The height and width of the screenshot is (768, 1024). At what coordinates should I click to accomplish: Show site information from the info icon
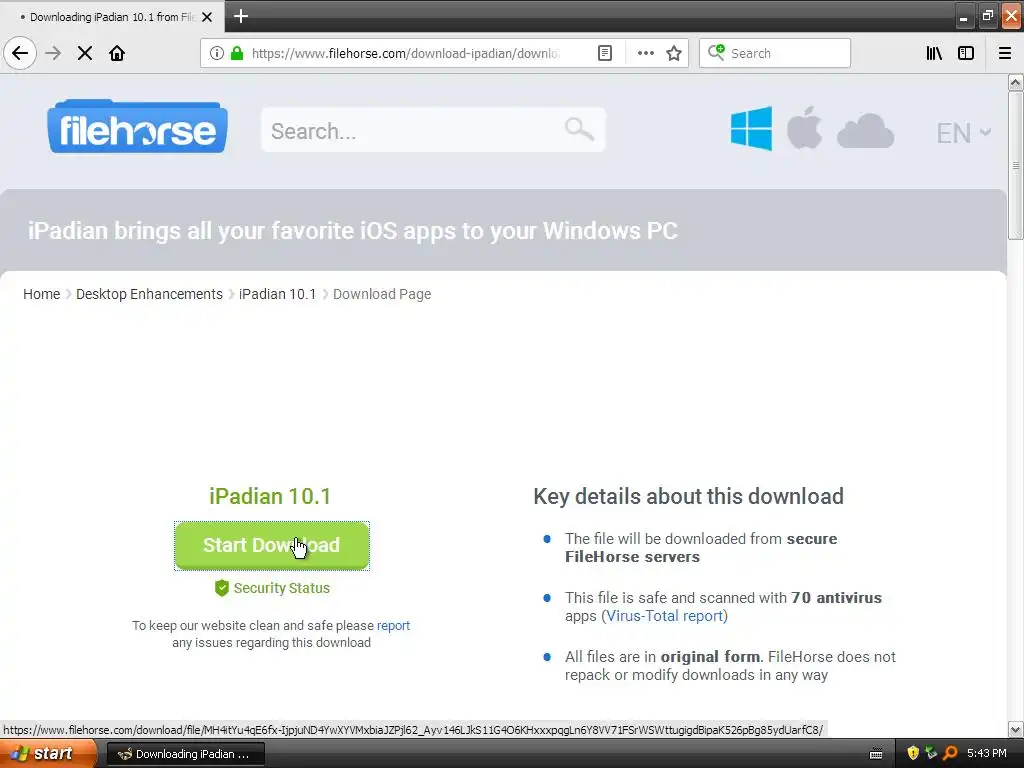coord(217,53)
